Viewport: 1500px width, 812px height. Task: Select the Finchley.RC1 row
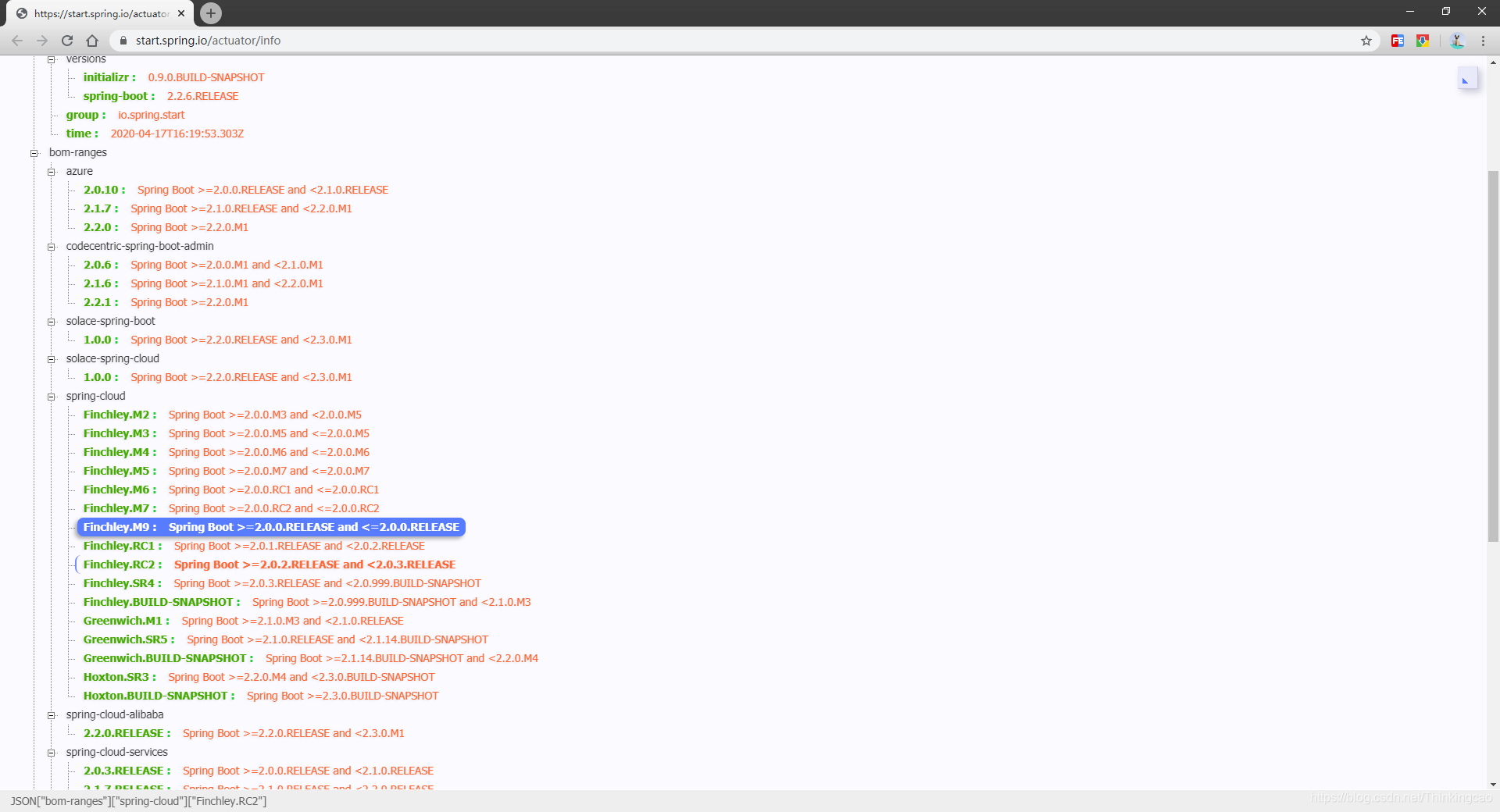coord(254,546)
